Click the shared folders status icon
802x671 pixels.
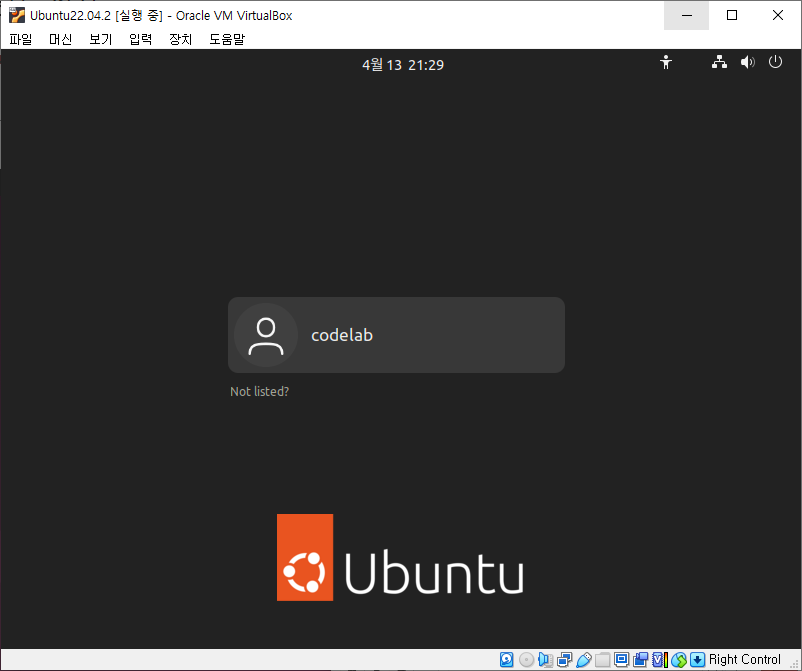pos(603,660)
